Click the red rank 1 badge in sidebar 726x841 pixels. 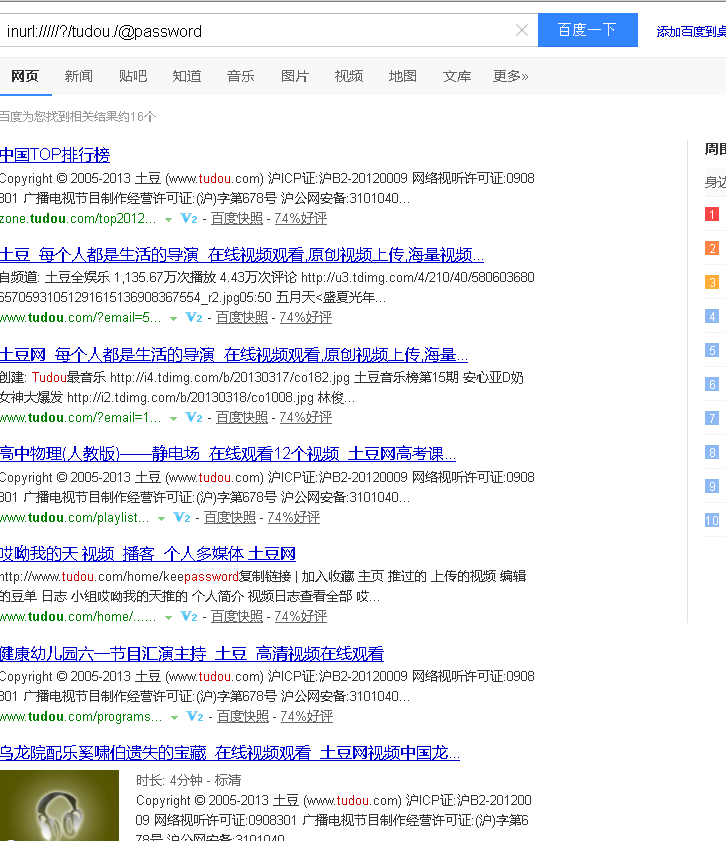click(712, 215)
